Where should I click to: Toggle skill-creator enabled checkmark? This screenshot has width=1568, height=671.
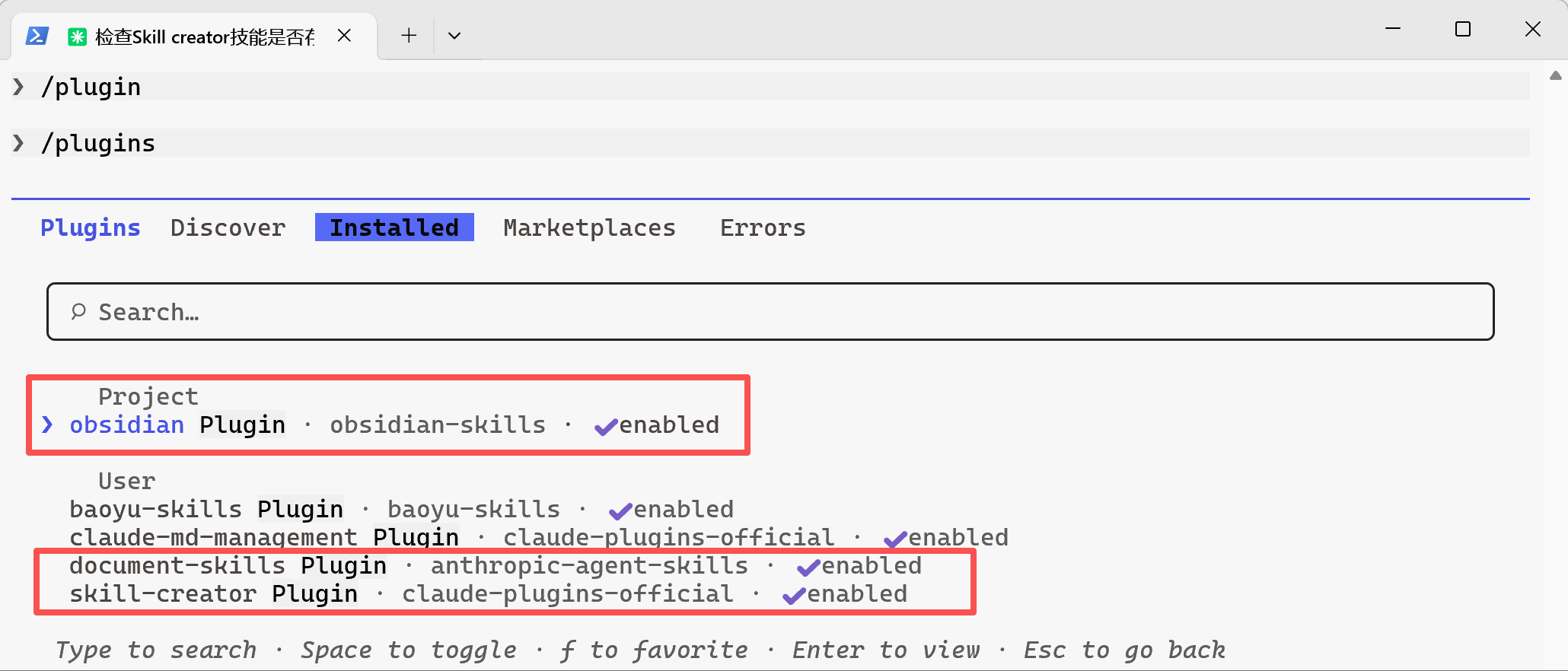pos(794,596)
